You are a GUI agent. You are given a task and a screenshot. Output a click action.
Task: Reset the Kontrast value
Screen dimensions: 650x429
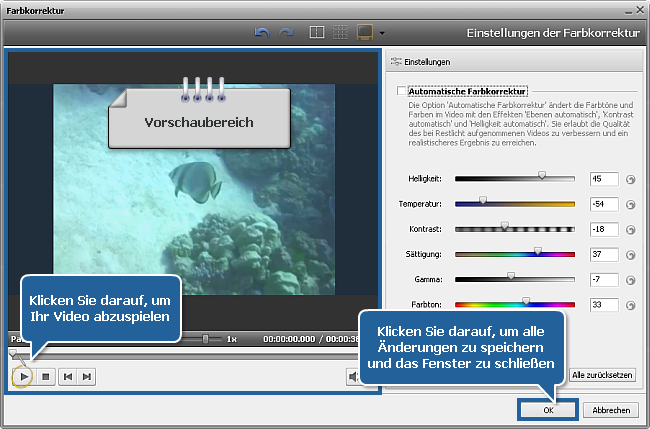pyautogui.click(x=630, y=230)
